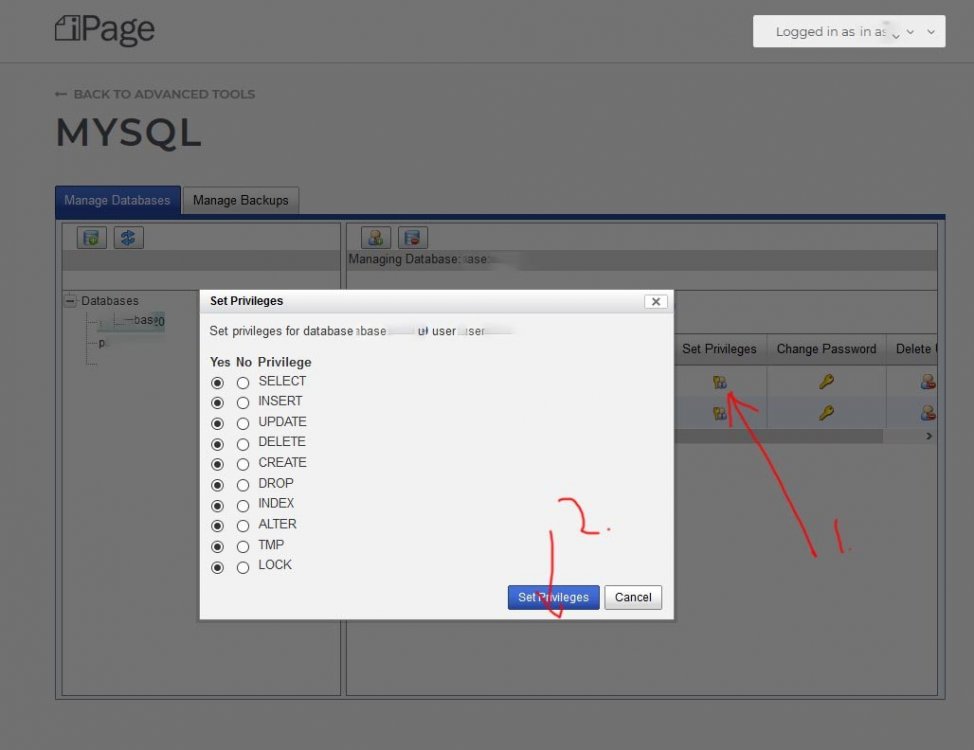Screen dimensions: 974x750
Task: Click the horizontal scrollbar right arrow
Action: pos(929,436)
